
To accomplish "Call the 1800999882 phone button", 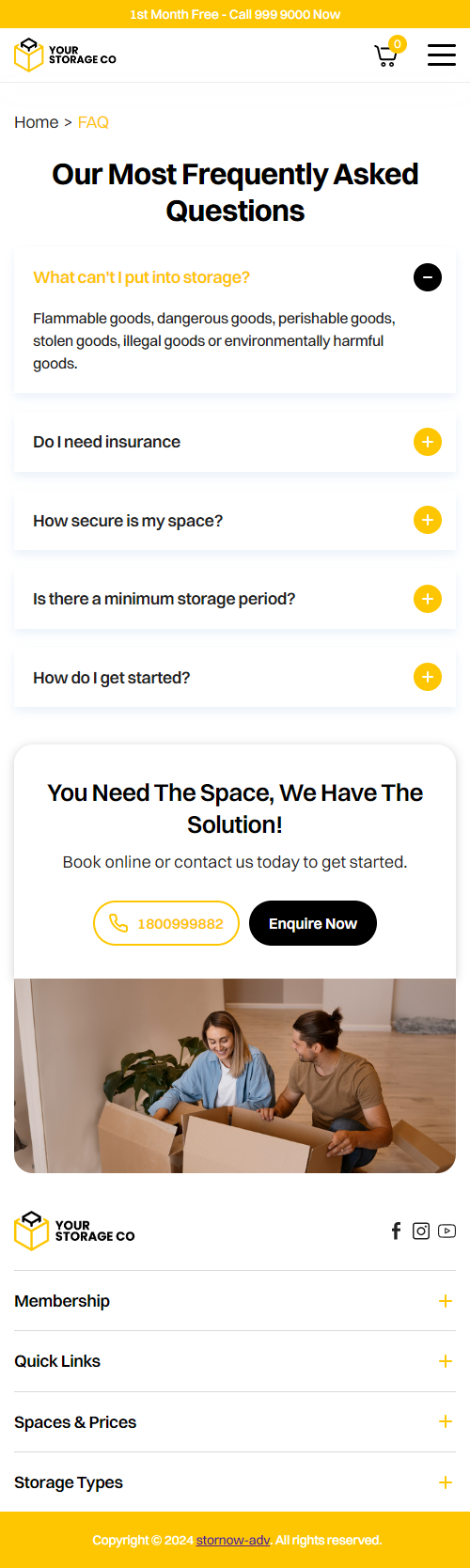I will [166, 923].
